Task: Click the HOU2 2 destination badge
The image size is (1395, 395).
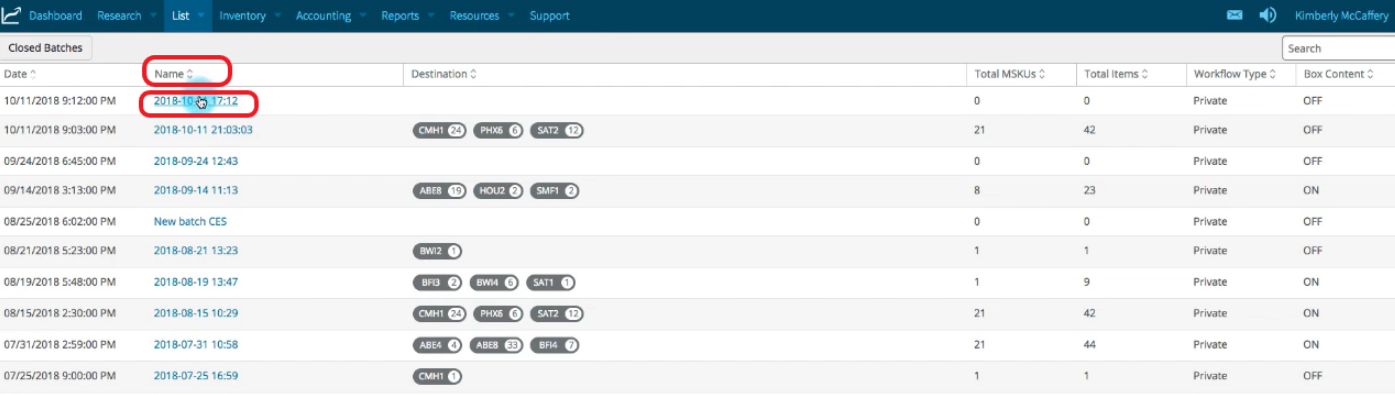Action: coord(497,191)
